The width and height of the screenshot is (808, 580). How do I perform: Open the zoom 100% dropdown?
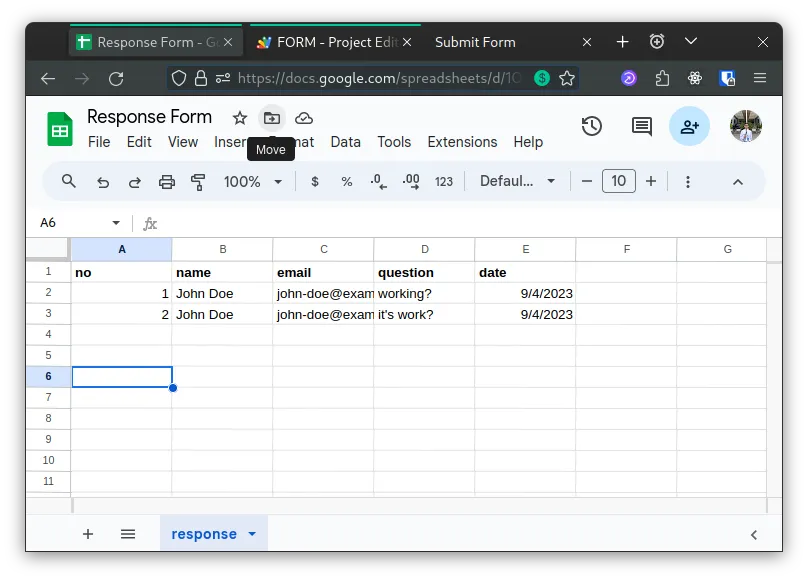coord(253,182)
